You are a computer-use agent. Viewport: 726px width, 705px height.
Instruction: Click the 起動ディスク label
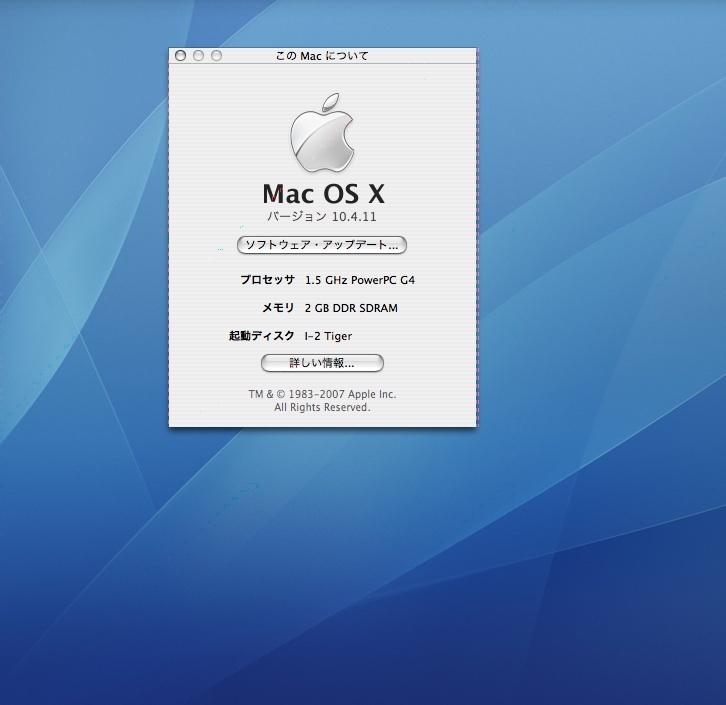[262, 336]
